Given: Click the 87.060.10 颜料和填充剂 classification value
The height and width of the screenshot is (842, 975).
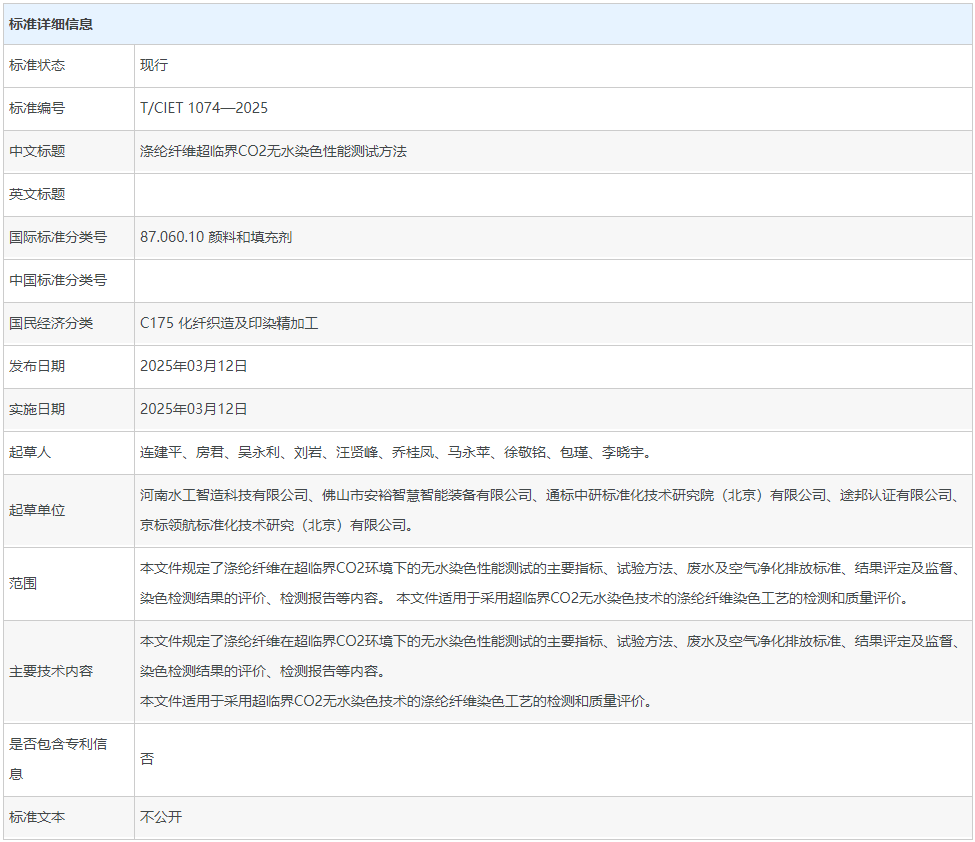Looking at the screenshot, I should point(216,237).
